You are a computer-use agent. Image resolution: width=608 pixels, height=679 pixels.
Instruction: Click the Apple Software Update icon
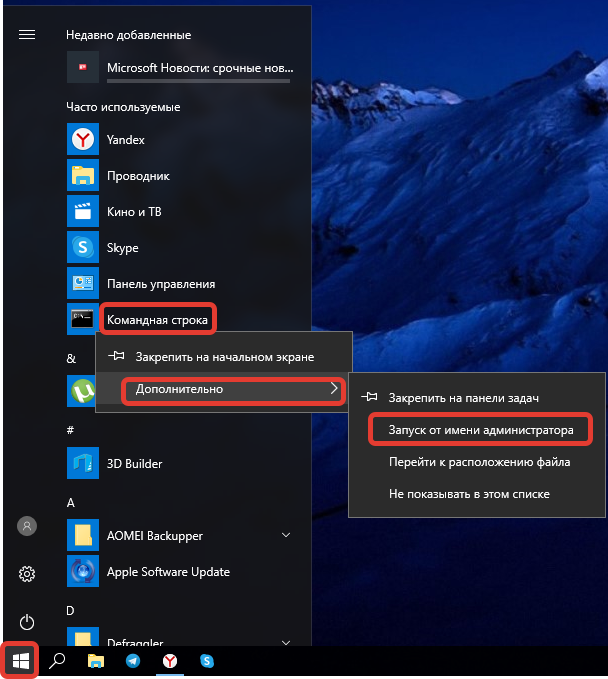[x=83, y=571]
